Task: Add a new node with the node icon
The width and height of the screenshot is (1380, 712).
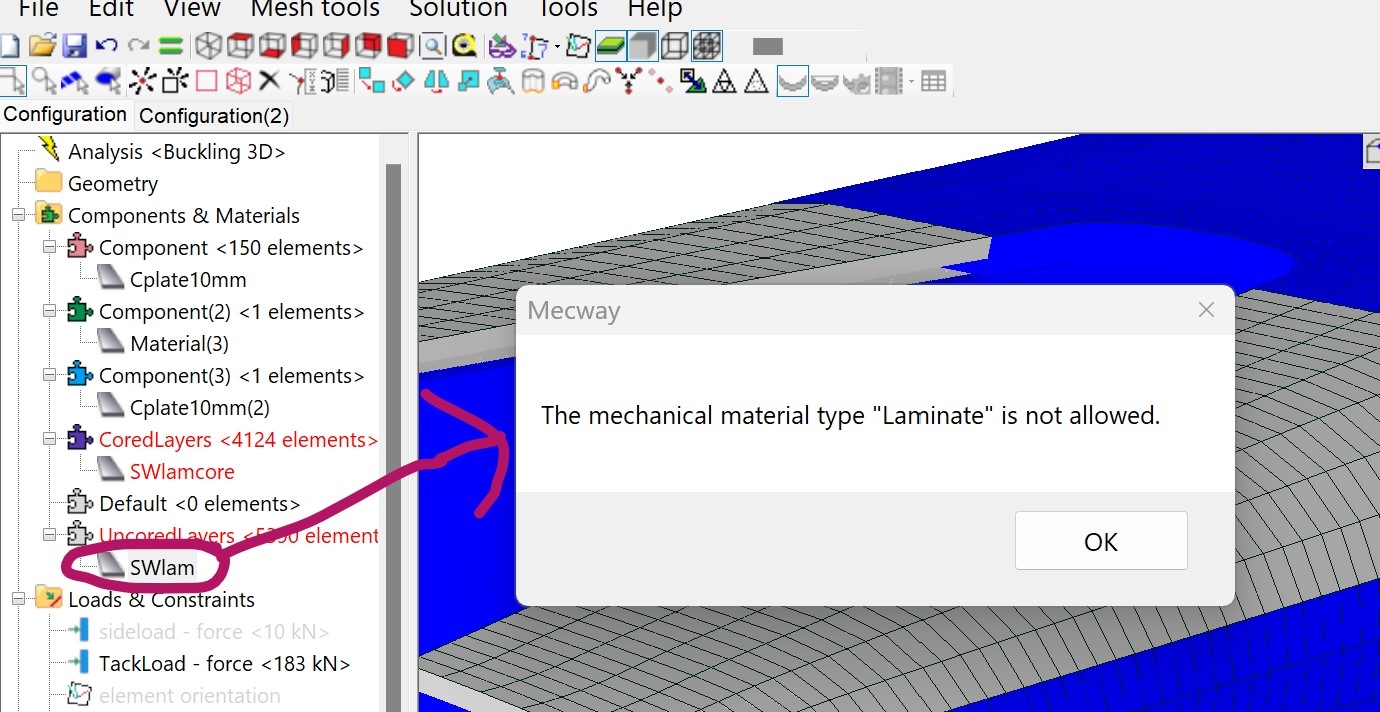Action: 142,81
